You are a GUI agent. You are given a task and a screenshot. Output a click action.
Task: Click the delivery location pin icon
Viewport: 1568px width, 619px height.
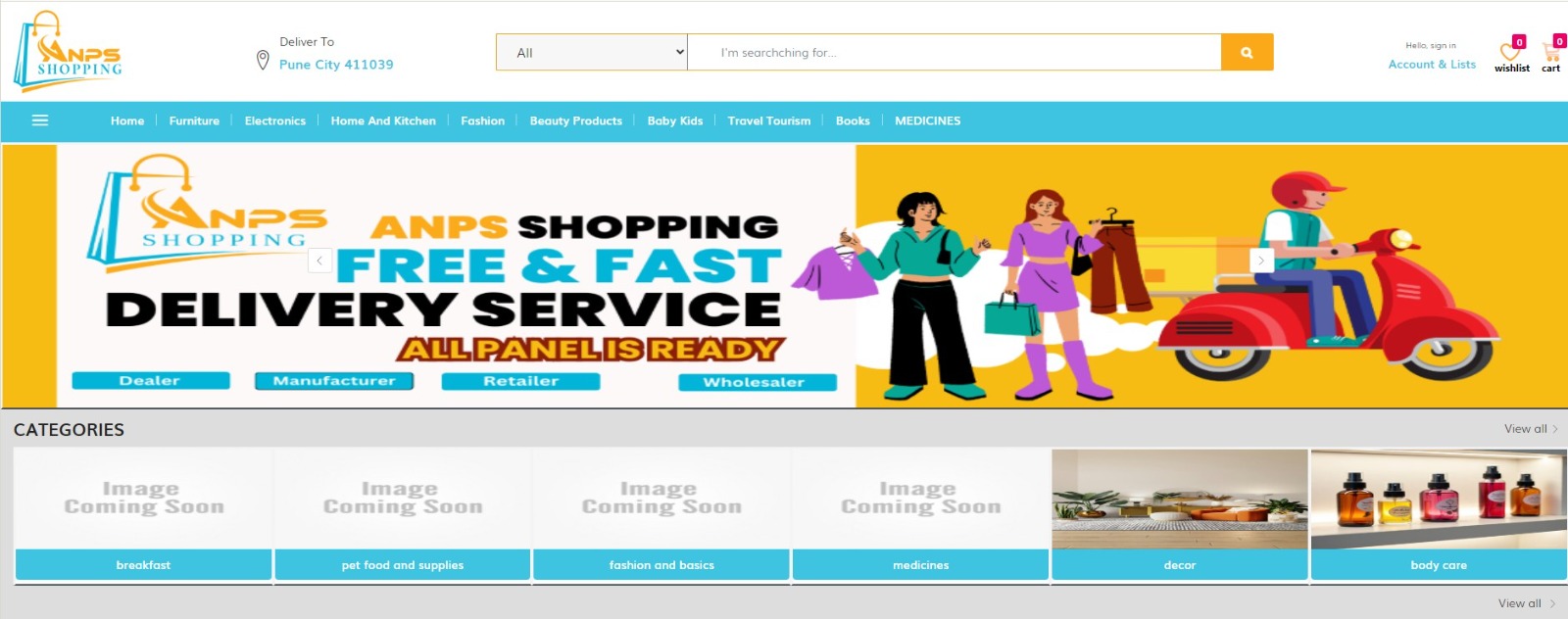tap(263, 61)
